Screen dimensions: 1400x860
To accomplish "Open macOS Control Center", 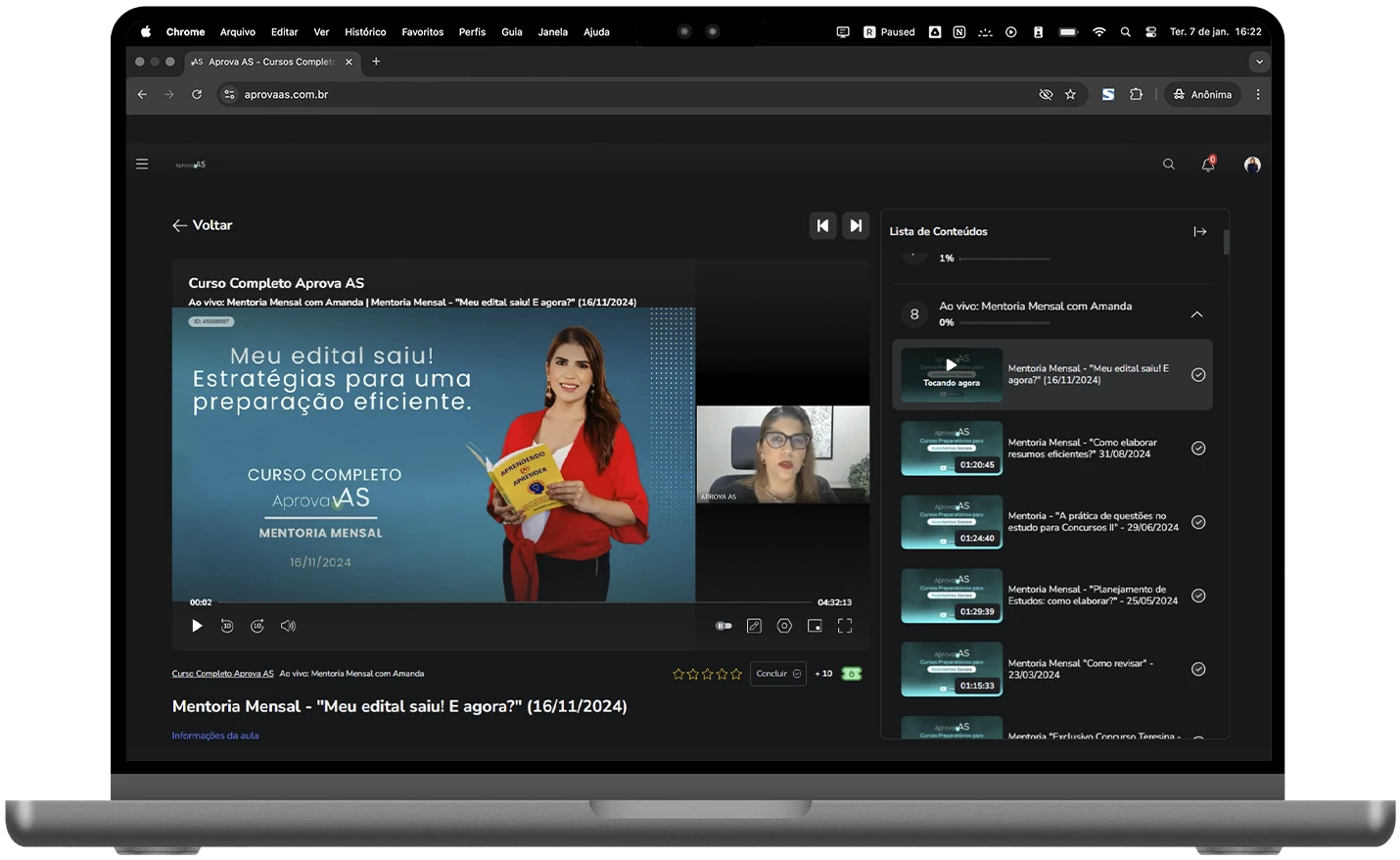I will click(x=1151, y=32).
